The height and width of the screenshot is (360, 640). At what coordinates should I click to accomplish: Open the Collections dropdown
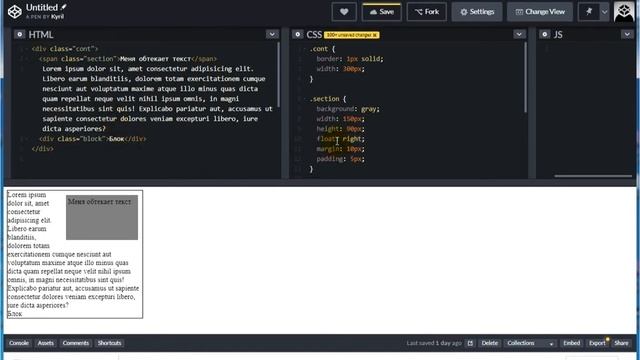pos(530,343)
